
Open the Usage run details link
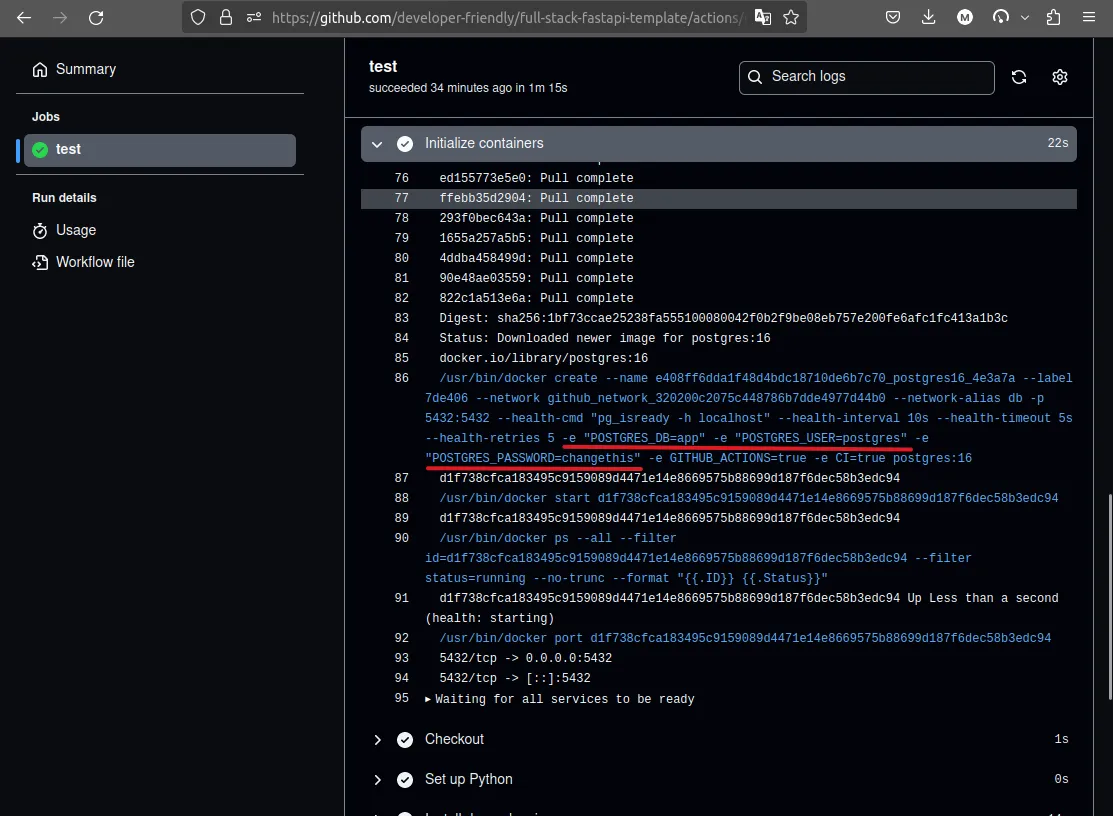(75, 230)
